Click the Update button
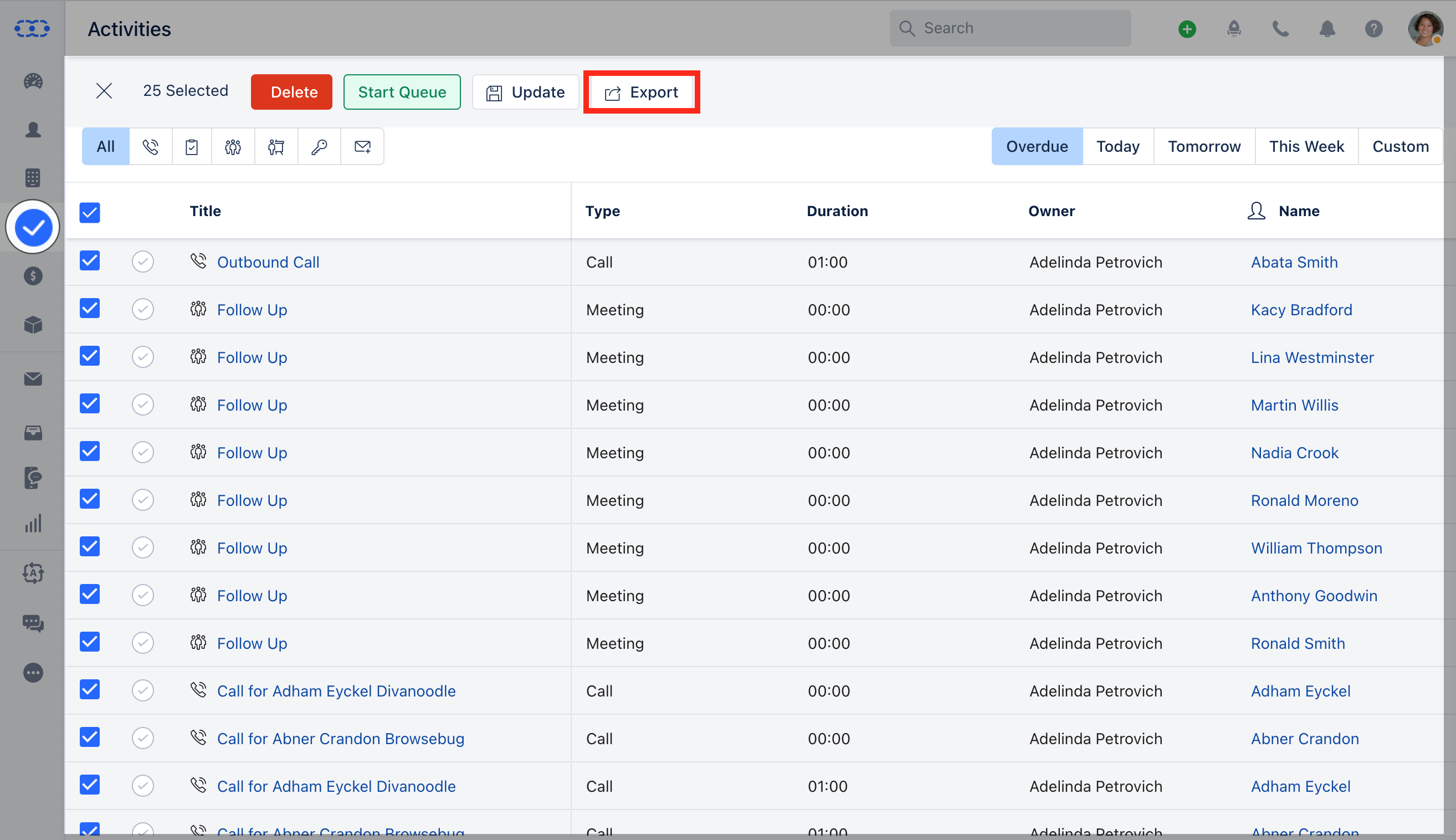Screen dimensions: 1456x840 tap(525, 92)
